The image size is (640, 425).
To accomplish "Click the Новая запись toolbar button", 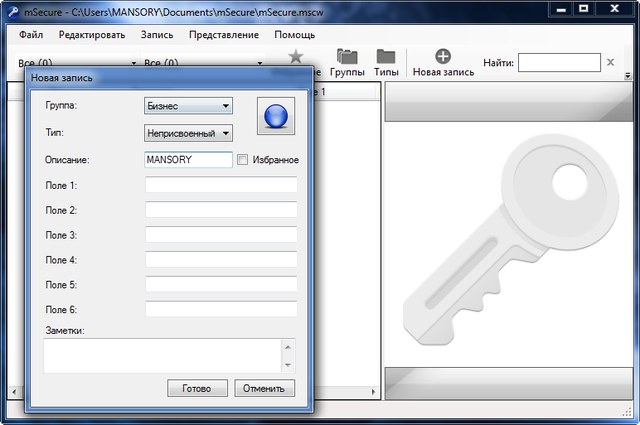I will click(443, 62).
